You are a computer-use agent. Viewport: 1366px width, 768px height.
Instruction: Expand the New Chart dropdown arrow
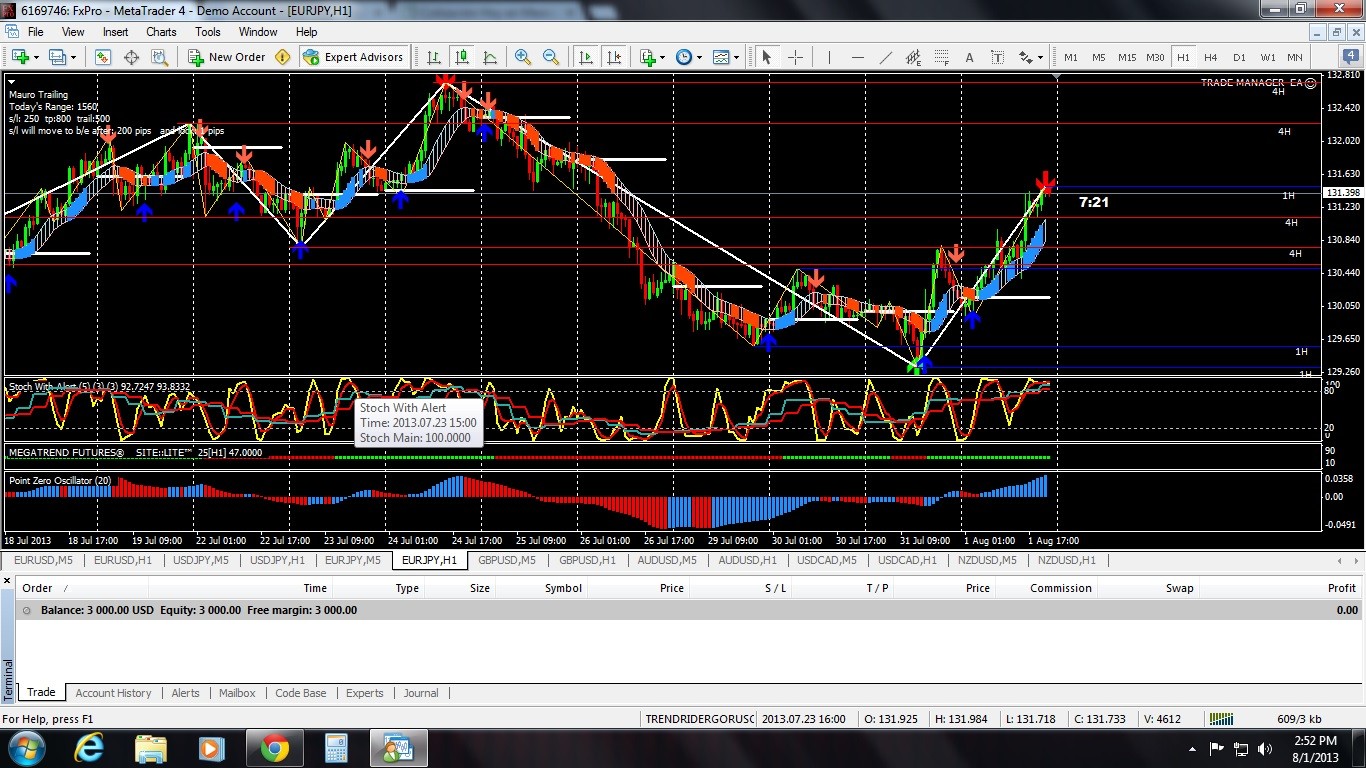[36, 58]
